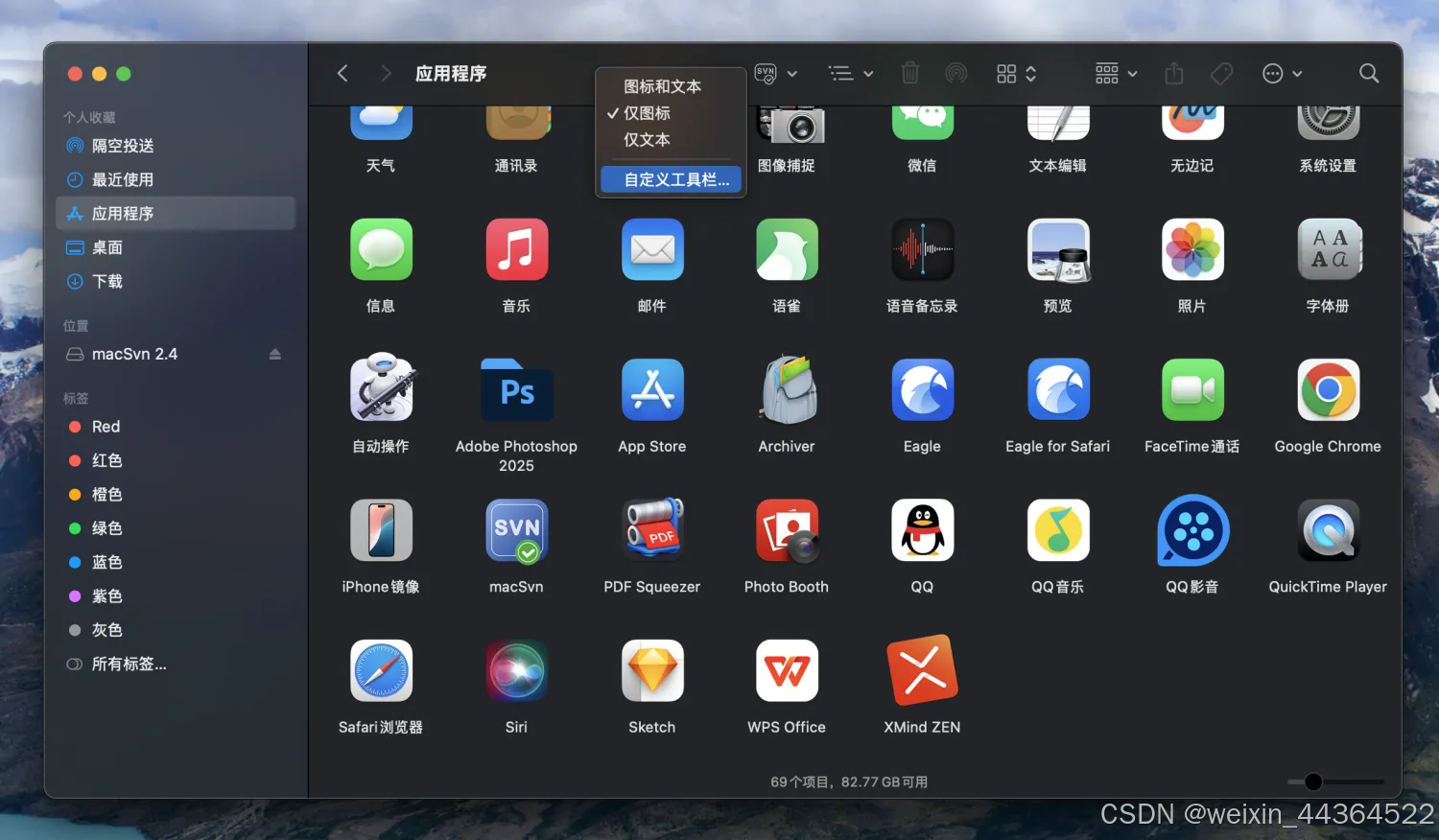Select the Eagle for Safari icon
The height and width of the screenshot is (840, 1439).
coord(1057,390)
